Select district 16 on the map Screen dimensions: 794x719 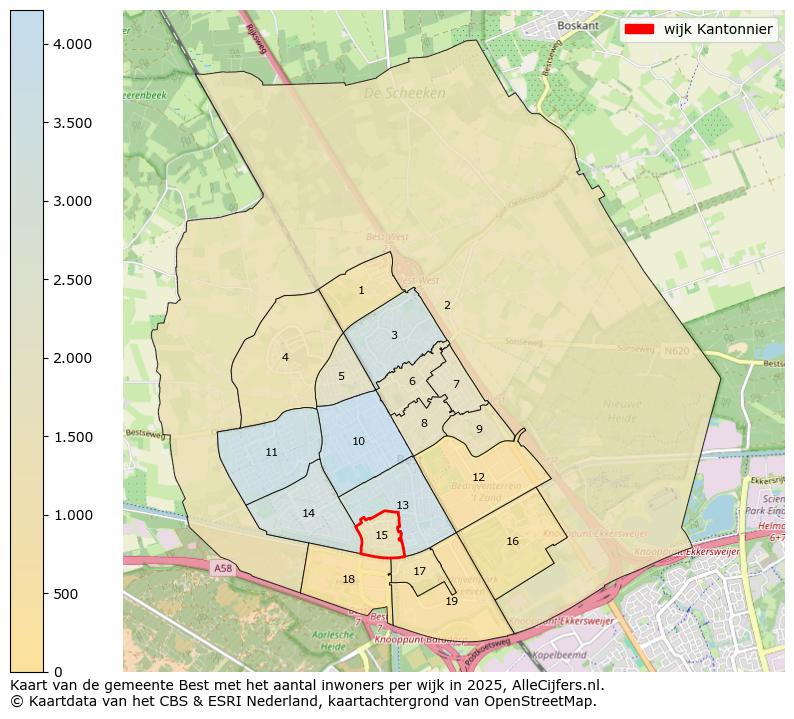point(512,542)
